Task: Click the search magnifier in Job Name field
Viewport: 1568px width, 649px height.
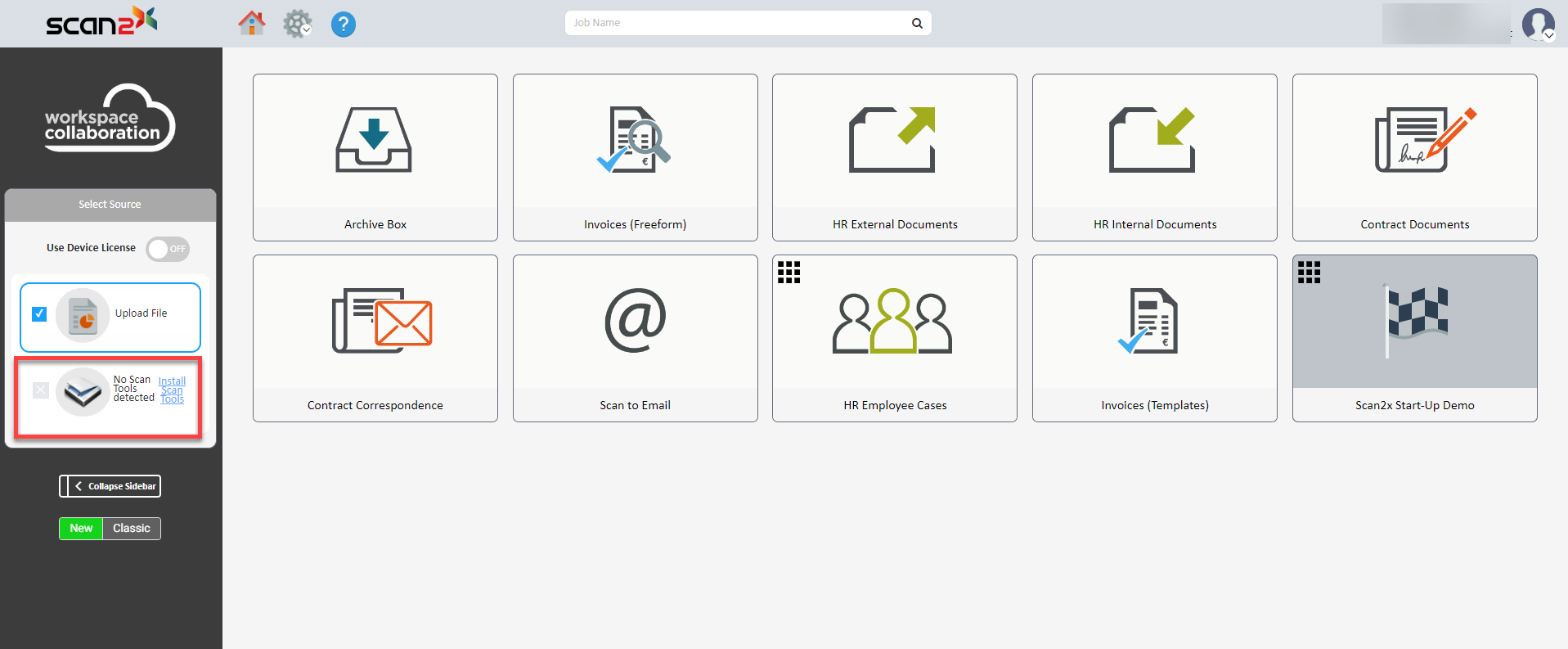Action: pyautogui.click(x=917, y=23)
